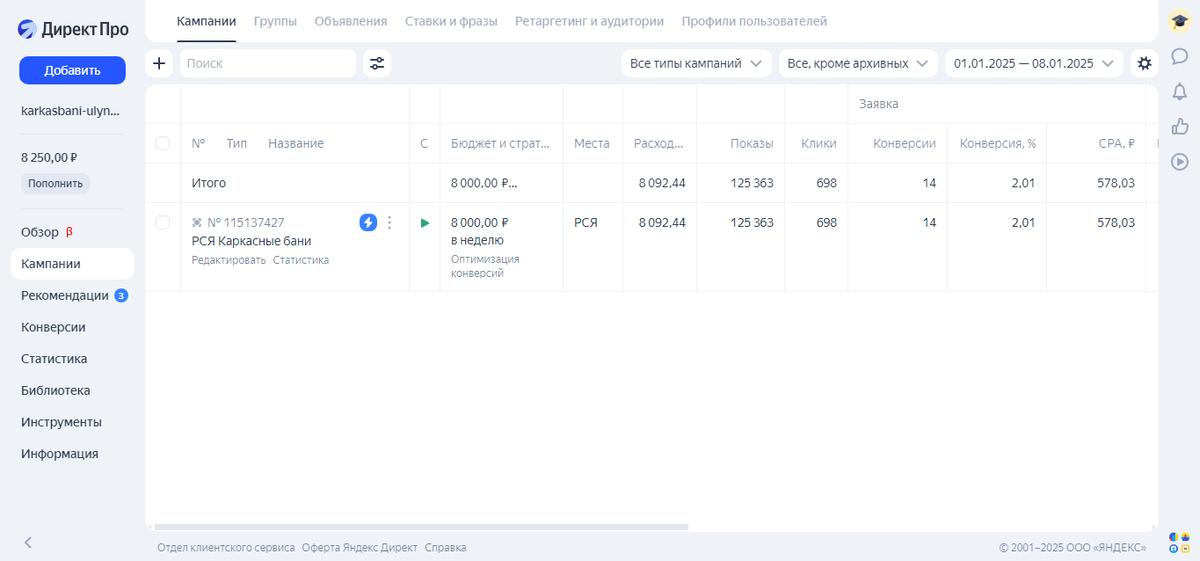Tick the select-all header checkbox
Viewport: 1200px width, 561px height.
(163, 144)
